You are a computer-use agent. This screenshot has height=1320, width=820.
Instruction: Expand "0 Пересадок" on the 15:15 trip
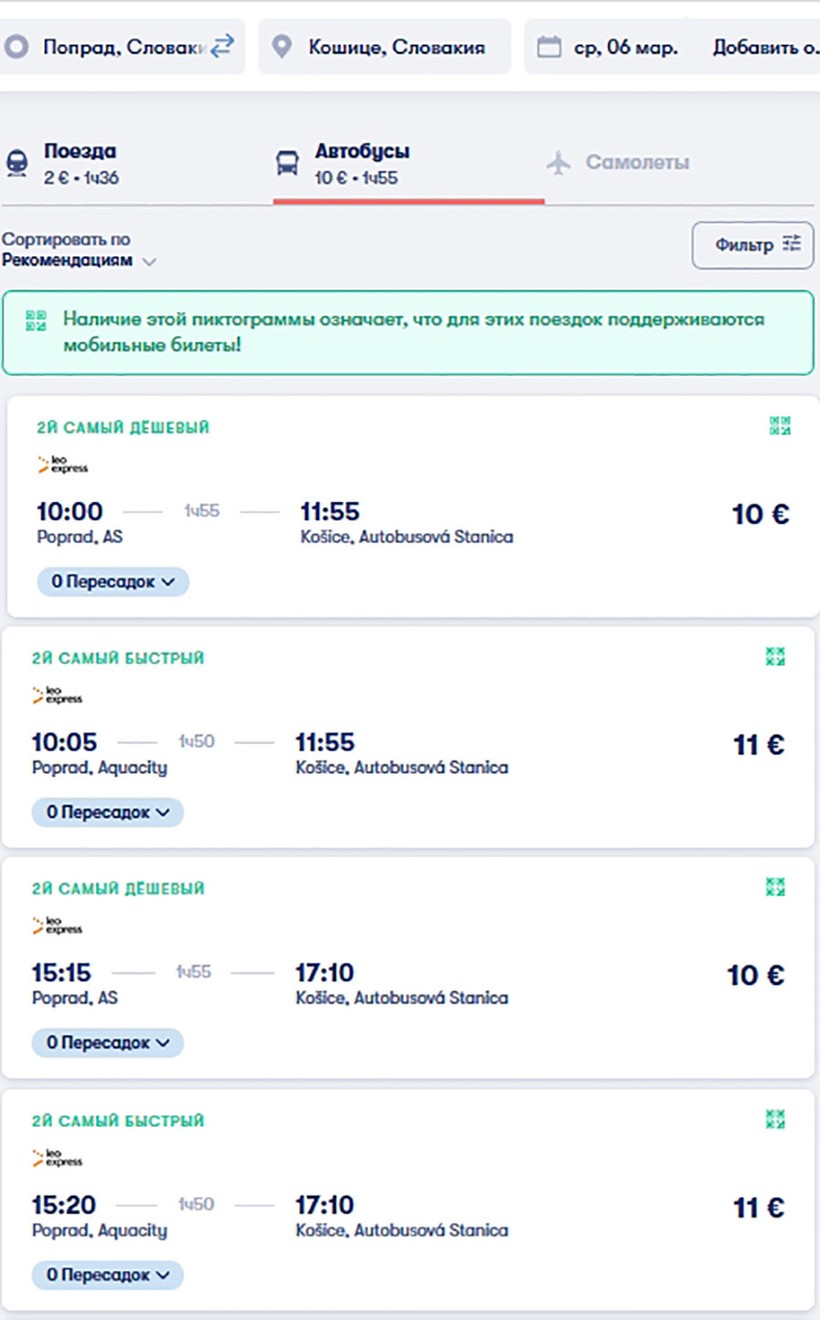click(108, 1042)
